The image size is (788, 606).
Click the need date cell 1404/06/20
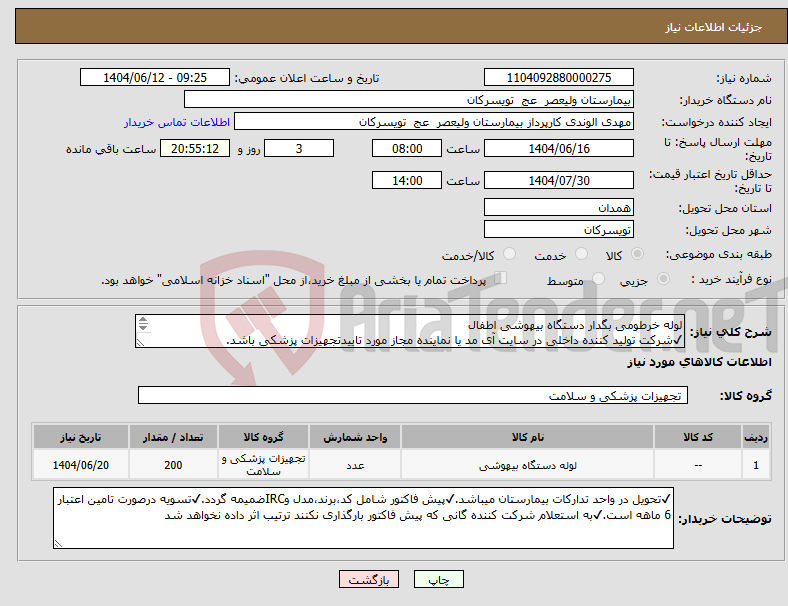pyautogui.click(x=80, y=465)
